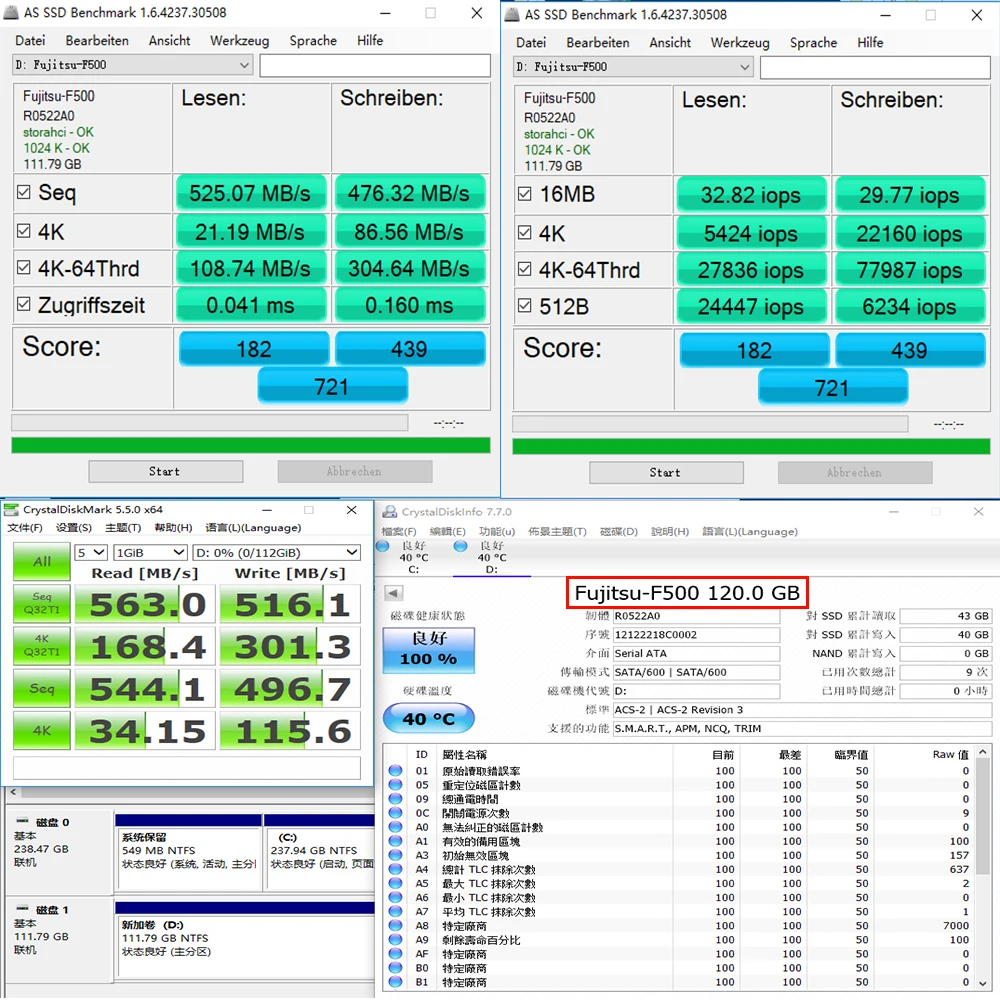Open 磁碟(D) menu in CrystalDiskInfo
This screenshot has width=1000, height=1000.
[x=619, y=532]
